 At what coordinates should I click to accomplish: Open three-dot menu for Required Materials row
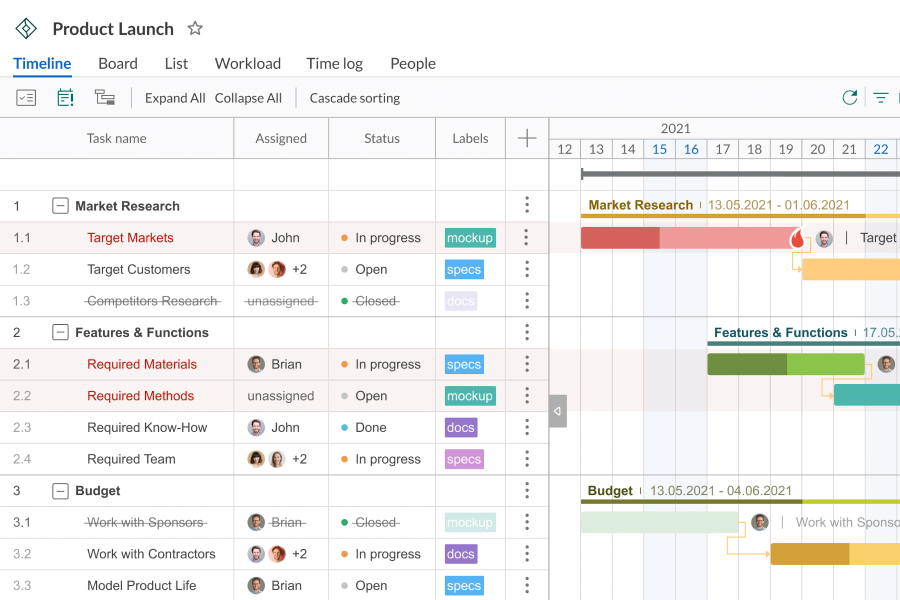click(x=526, y=364)
